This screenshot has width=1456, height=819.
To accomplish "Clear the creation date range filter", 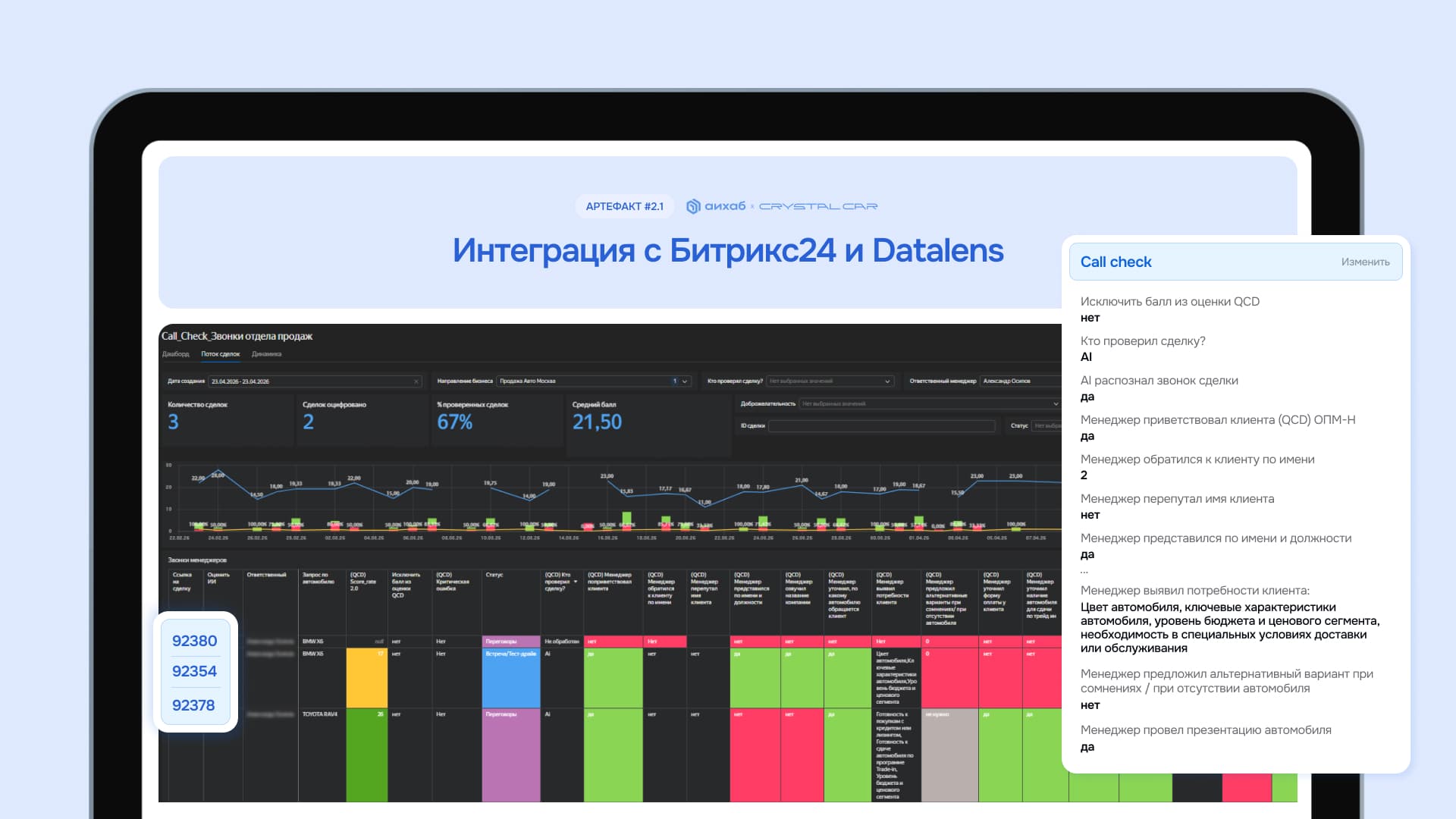I will point(416,381).
